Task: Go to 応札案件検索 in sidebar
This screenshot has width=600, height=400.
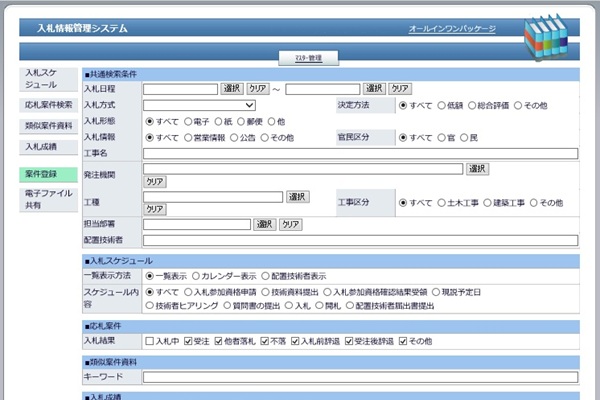Action: [x=46, y=104]
